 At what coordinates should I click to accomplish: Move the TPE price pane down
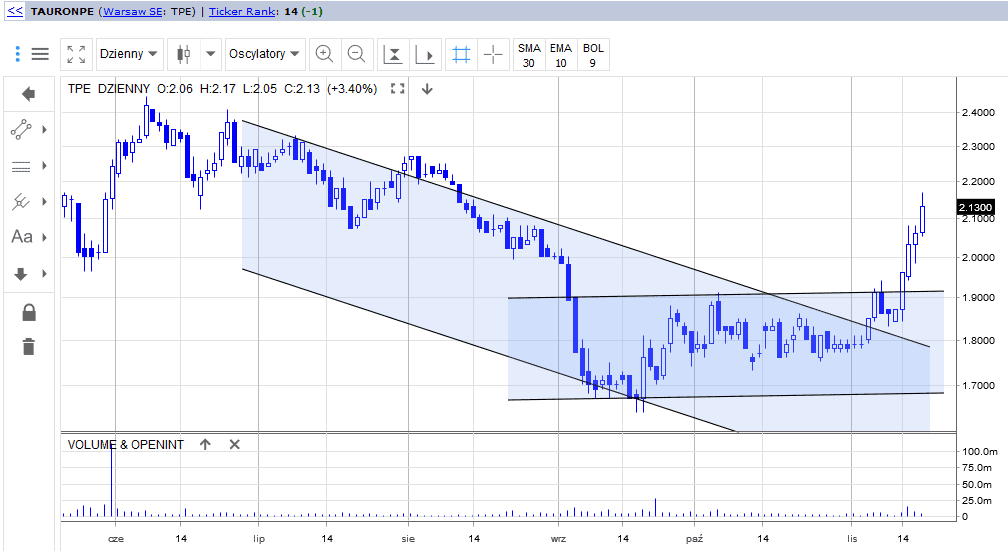(x=427, y=89)
